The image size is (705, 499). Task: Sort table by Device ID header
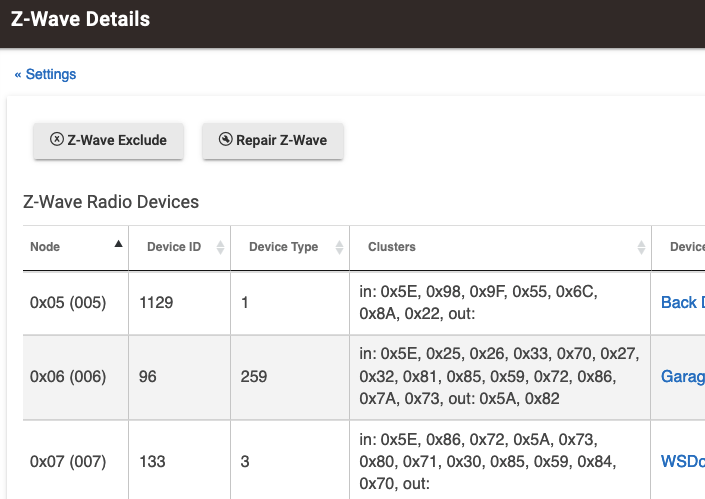click(179, 247)
